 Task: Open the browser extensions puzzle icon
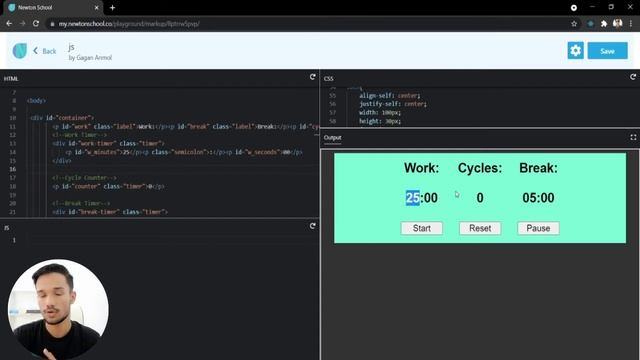(x=604, y=24)
